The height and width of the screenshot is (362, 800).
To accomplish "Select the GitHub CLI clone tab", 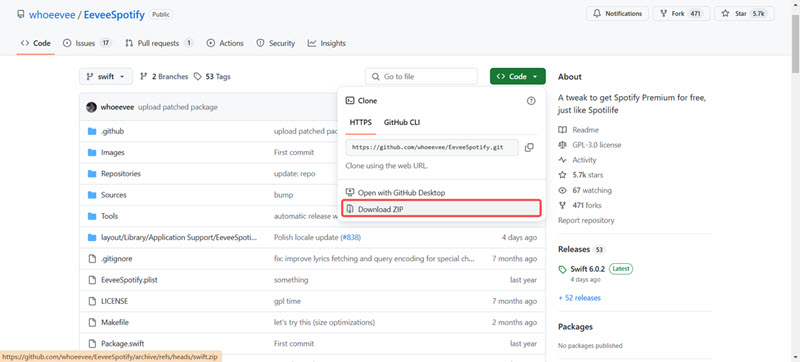I will [x=402, y=122].
